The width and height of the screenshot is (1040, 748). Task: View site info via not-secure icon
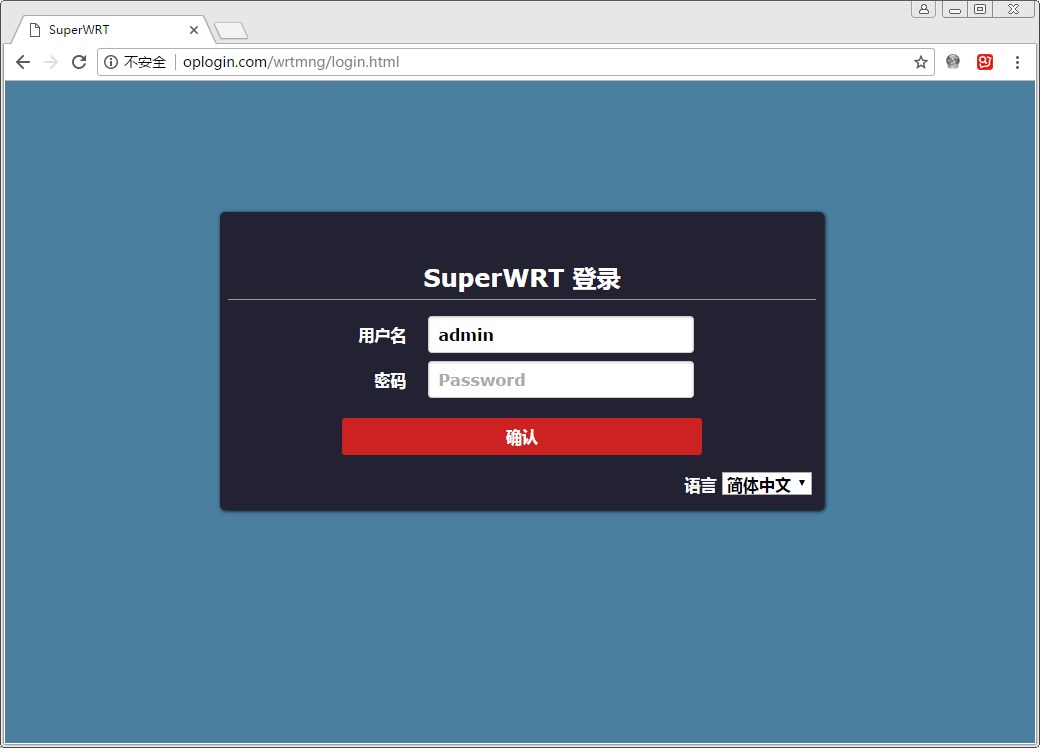(111, 62)
